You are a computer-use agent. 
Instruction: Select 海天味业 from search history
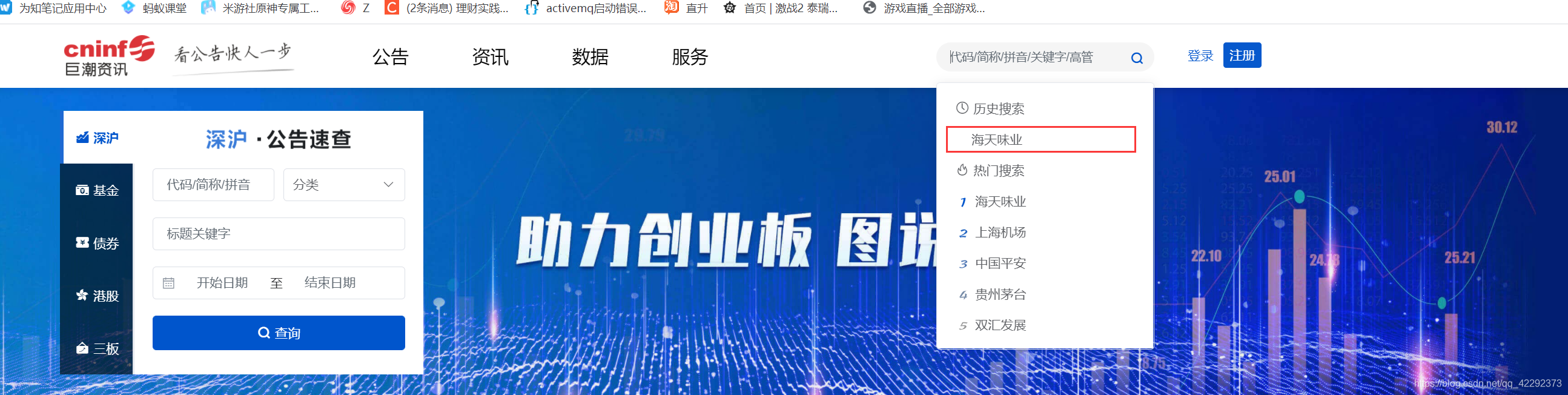pos(1040,139)
